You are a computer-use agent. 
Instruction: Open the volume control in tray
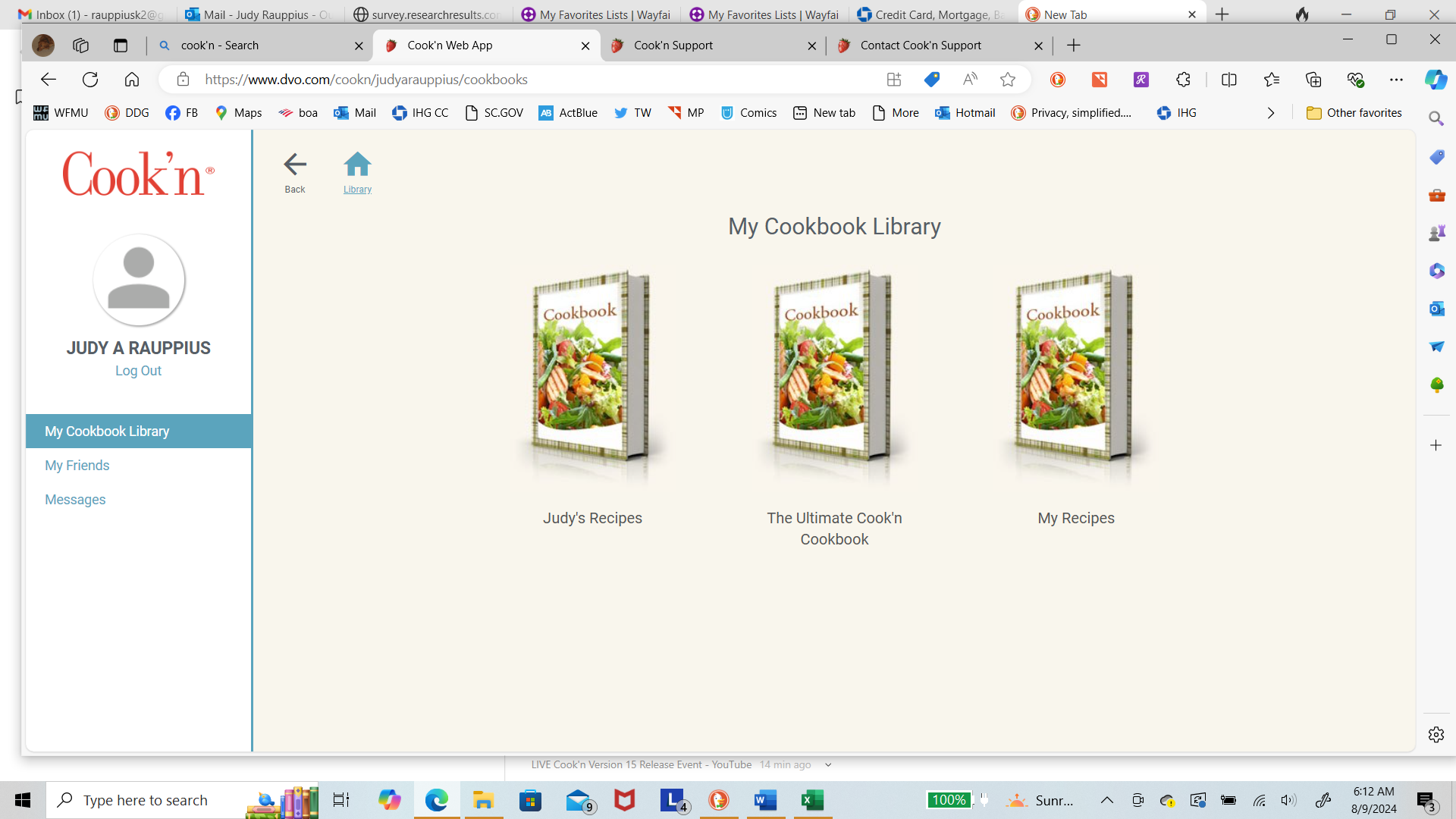1288,800
